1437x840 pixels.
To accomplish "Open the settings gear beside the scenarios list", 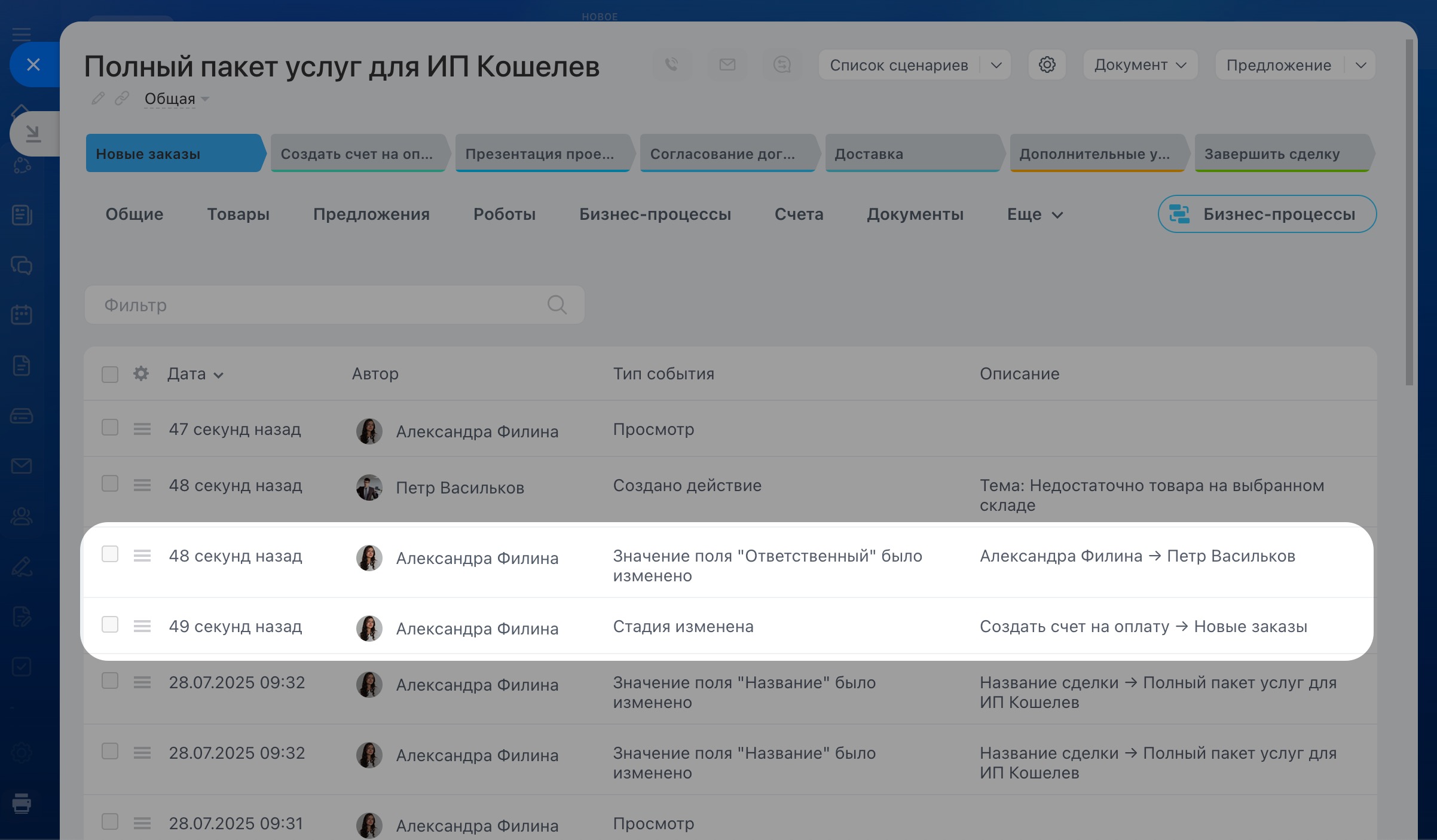I will [1047, 65].
